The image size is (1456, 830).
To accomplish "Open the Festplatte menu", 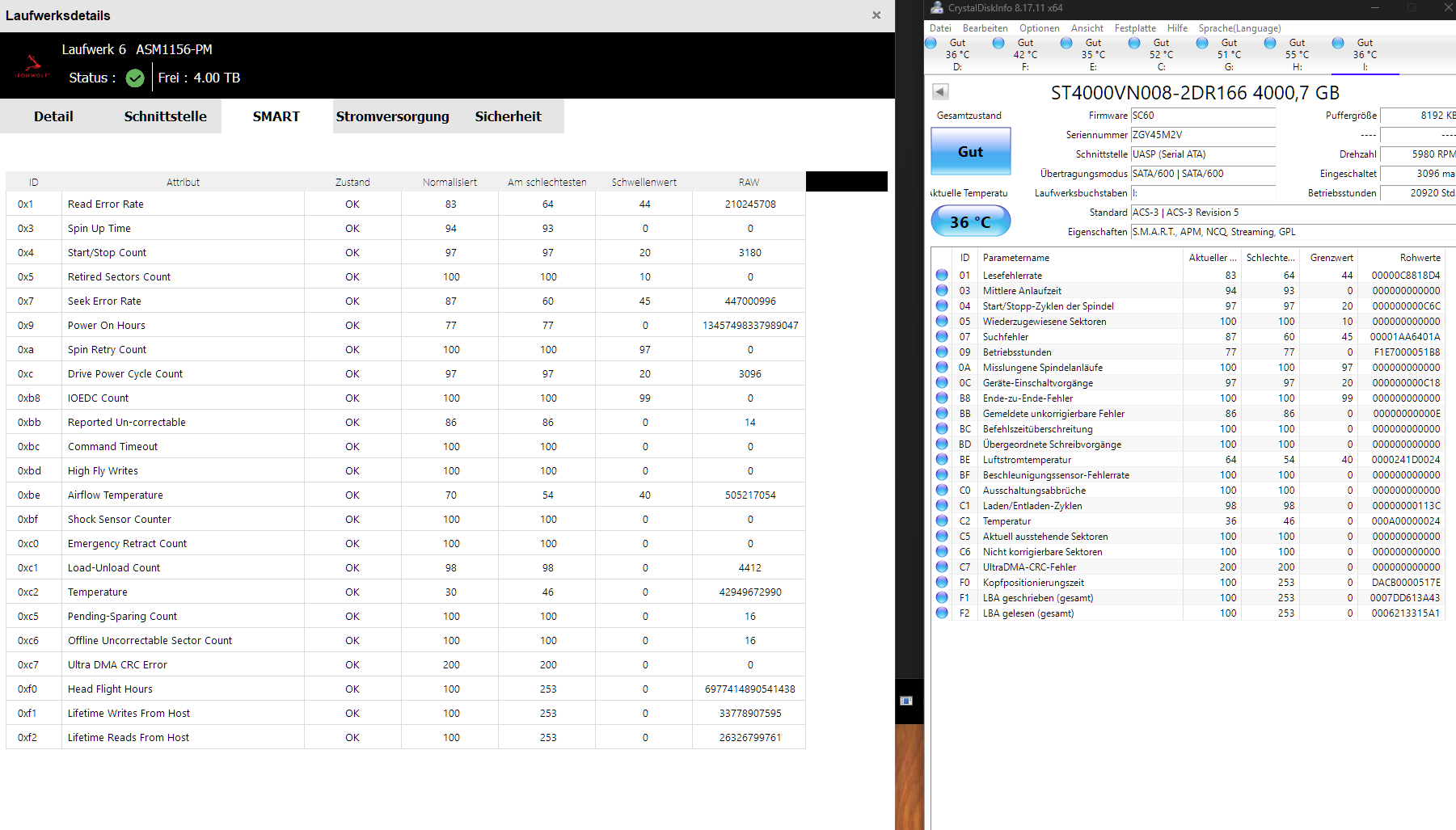I will click(1135, 28).
